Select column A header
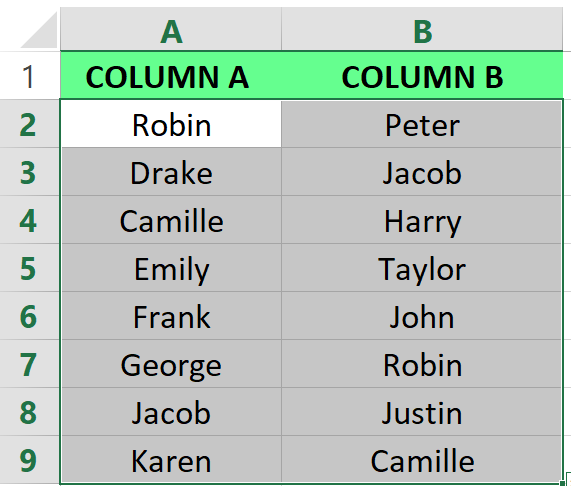Viewport: 571px width, 486px height. 171,29
